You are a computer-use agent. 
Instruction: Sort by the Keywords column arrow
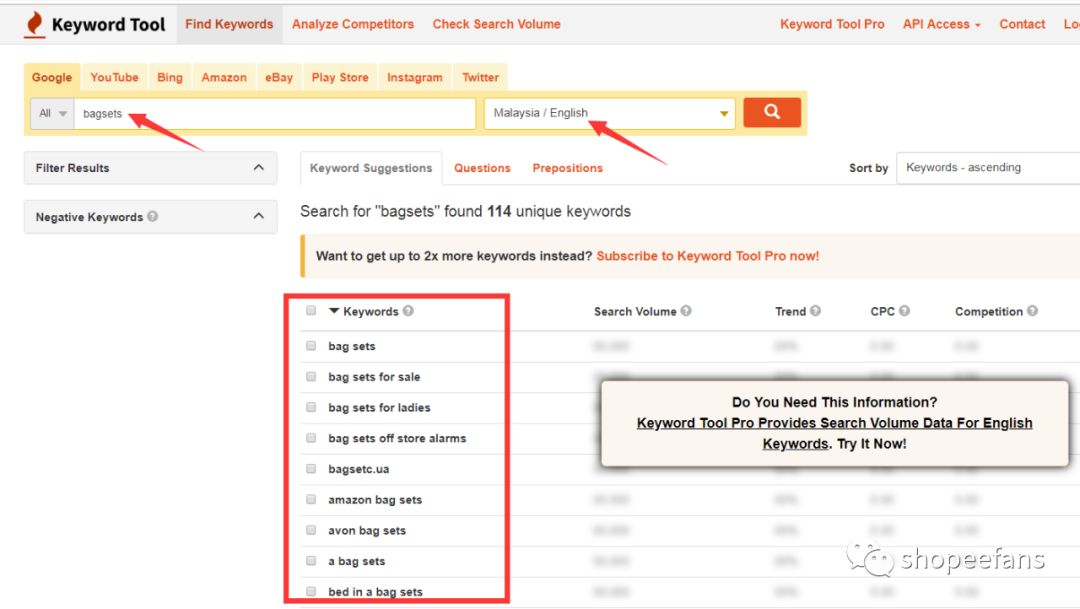click(334, 311)
